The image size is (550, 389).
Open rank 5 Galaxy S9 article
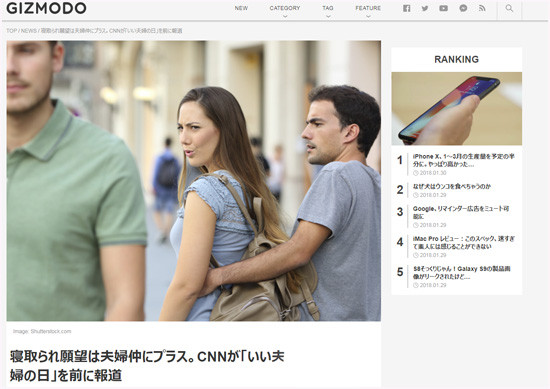[462, 273]
